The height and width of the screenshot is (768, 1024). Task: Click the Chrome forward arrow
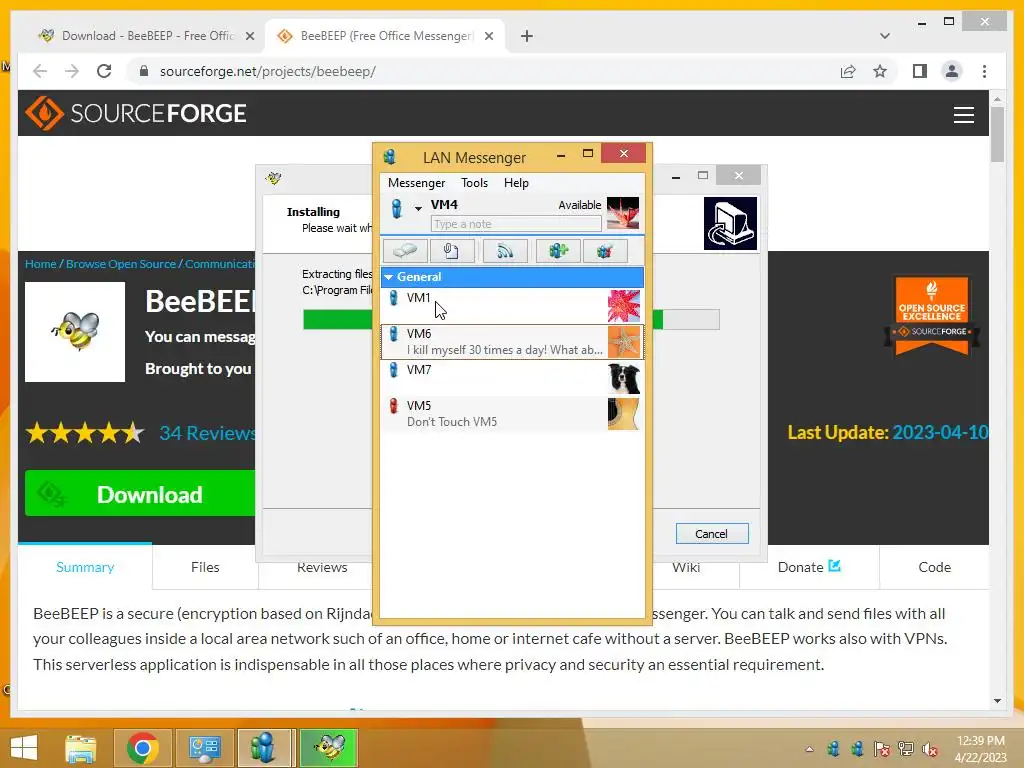tap(72, 71)
